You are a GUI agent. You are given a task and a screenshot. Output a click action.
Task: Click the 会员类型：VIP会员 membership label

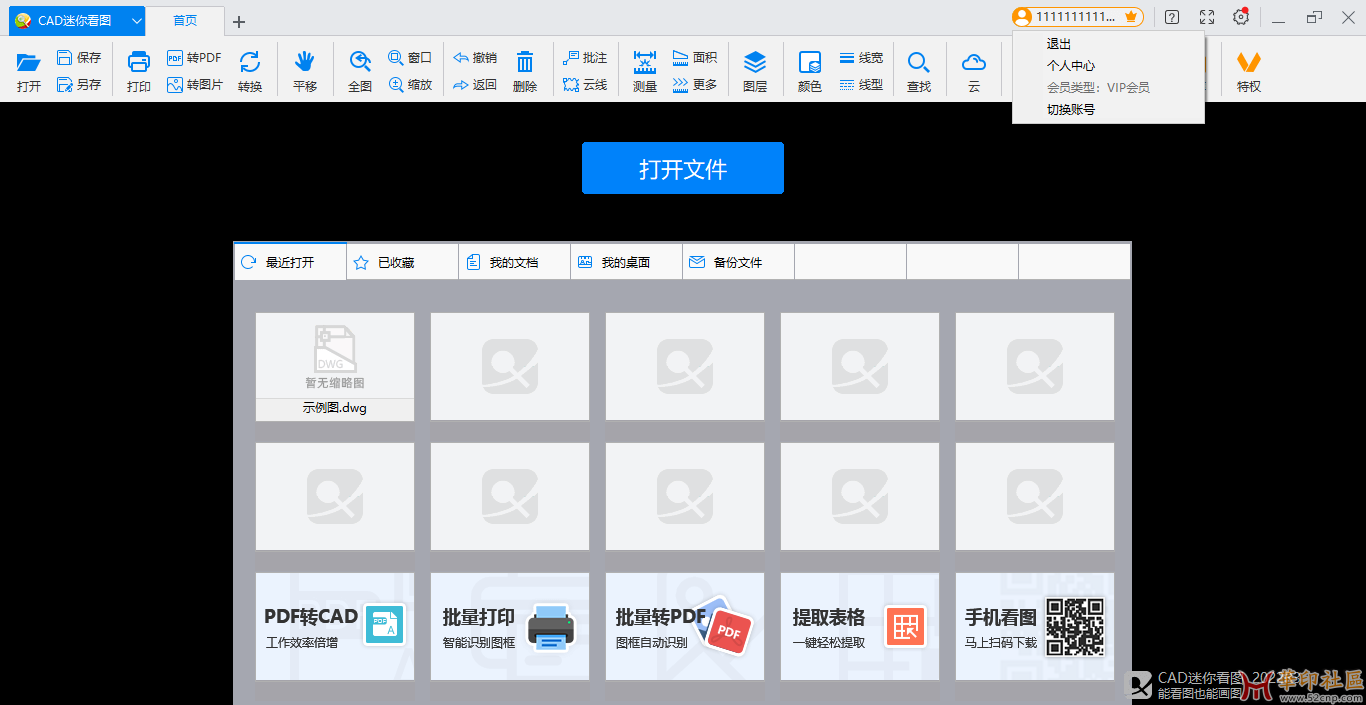pyautogui.click(x=1098, y=88)
